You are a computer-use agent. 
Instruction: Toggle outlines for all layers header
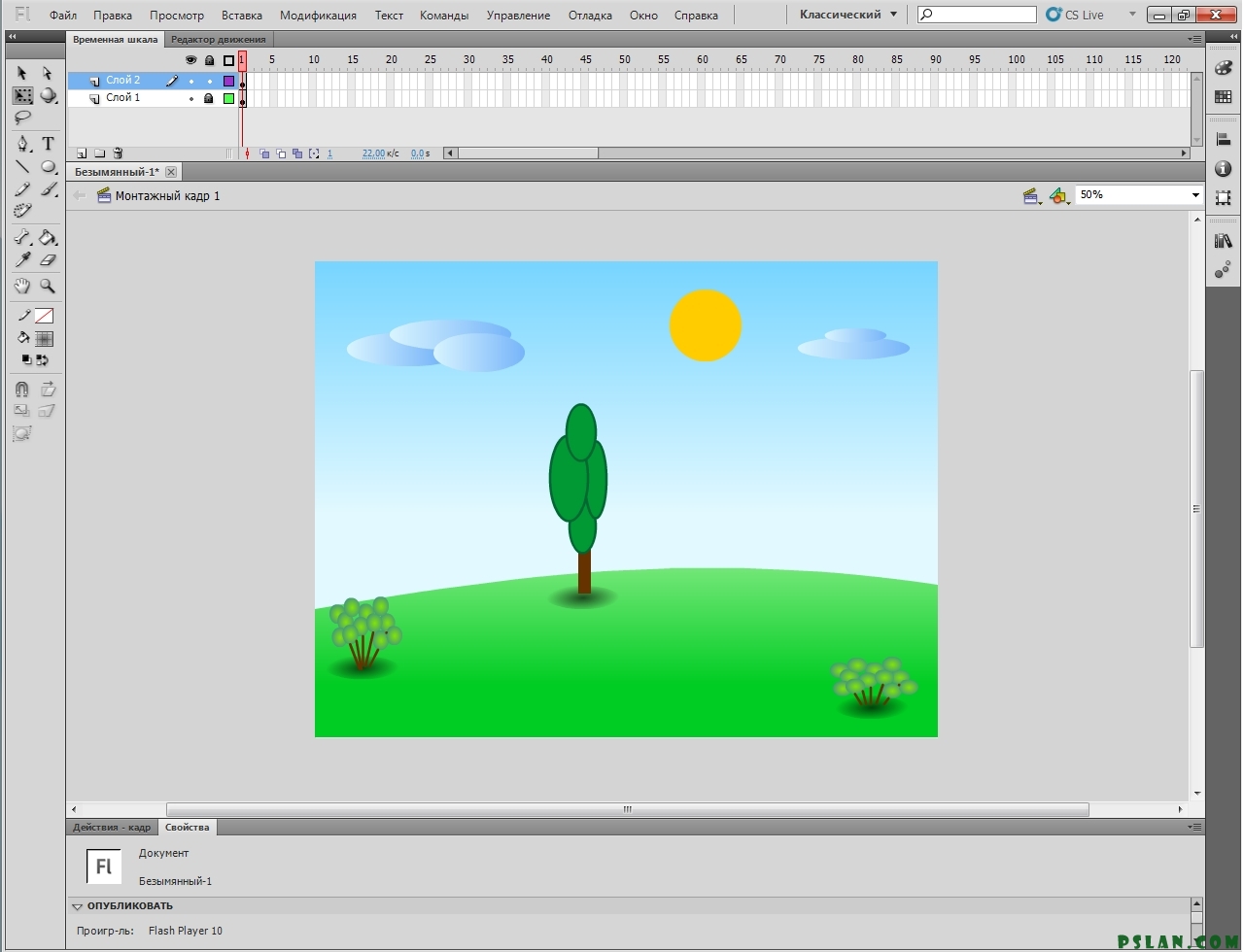coord(228,60)
